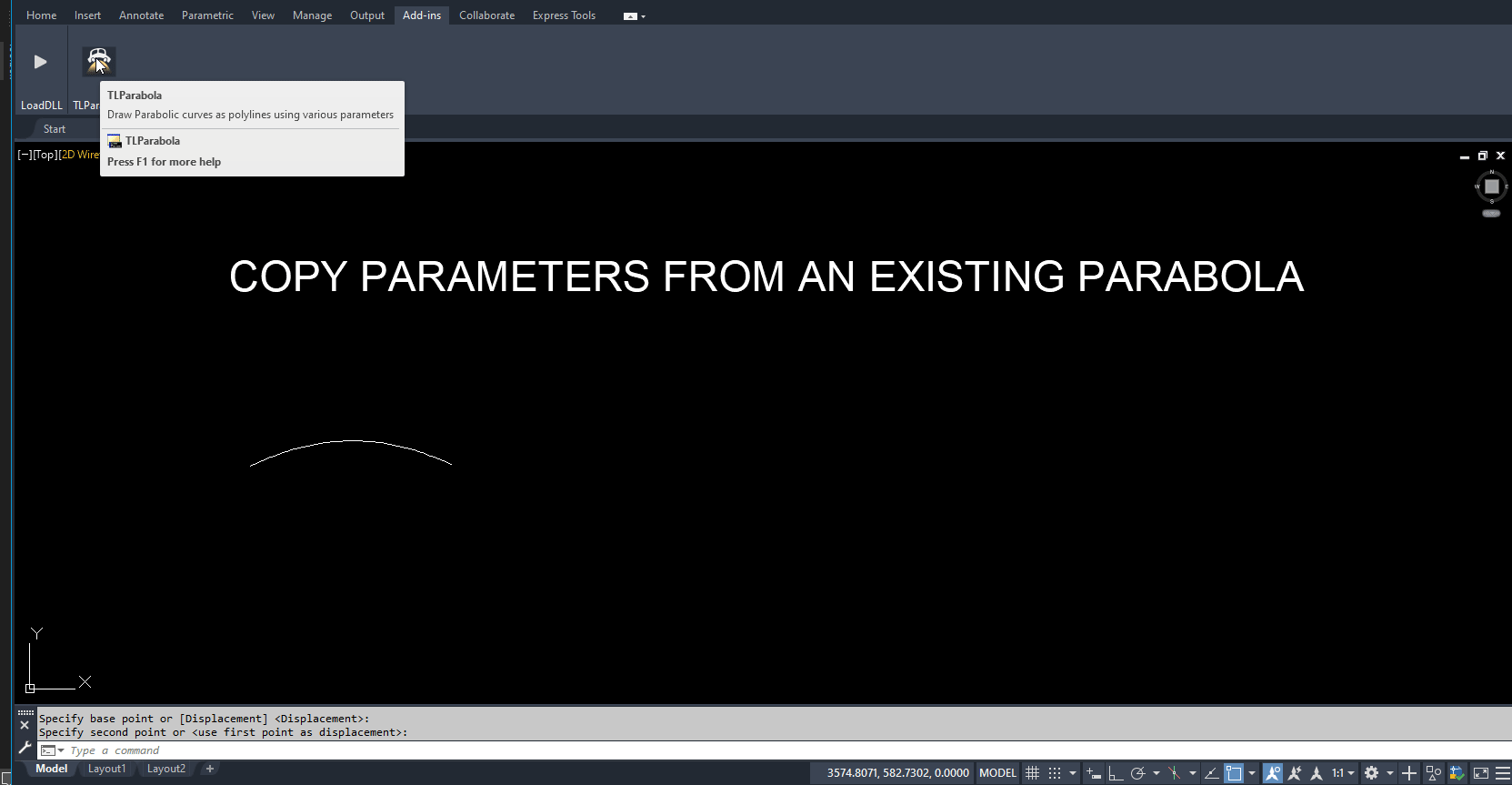Viewport: 1512px width, 785px height.
Task: Click the LoadDLL play icon
Action: click(40, 62)
